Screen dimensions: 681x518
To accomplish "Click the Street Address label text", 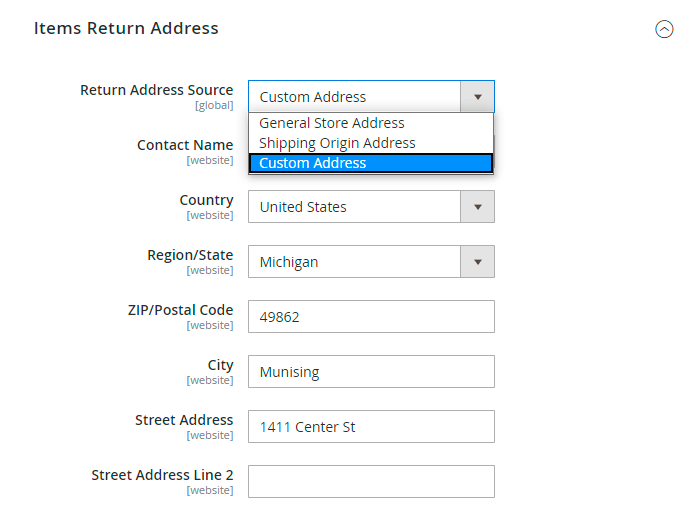I will click(x=184, y=420).
